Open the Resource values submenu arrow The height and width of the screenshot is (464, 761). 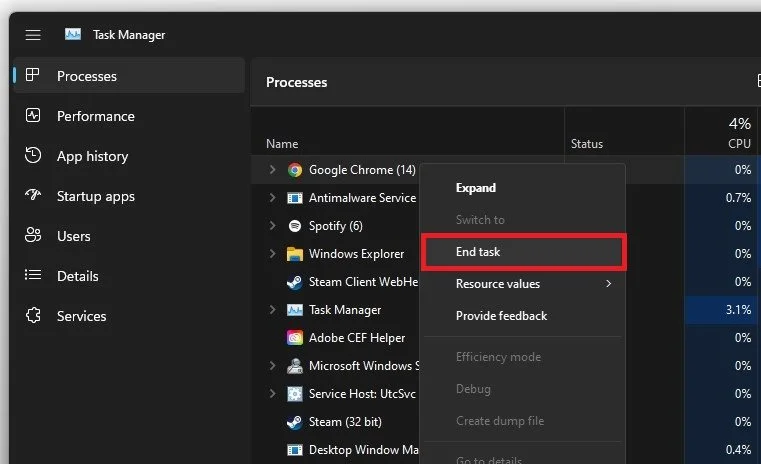tap(609, 283)
